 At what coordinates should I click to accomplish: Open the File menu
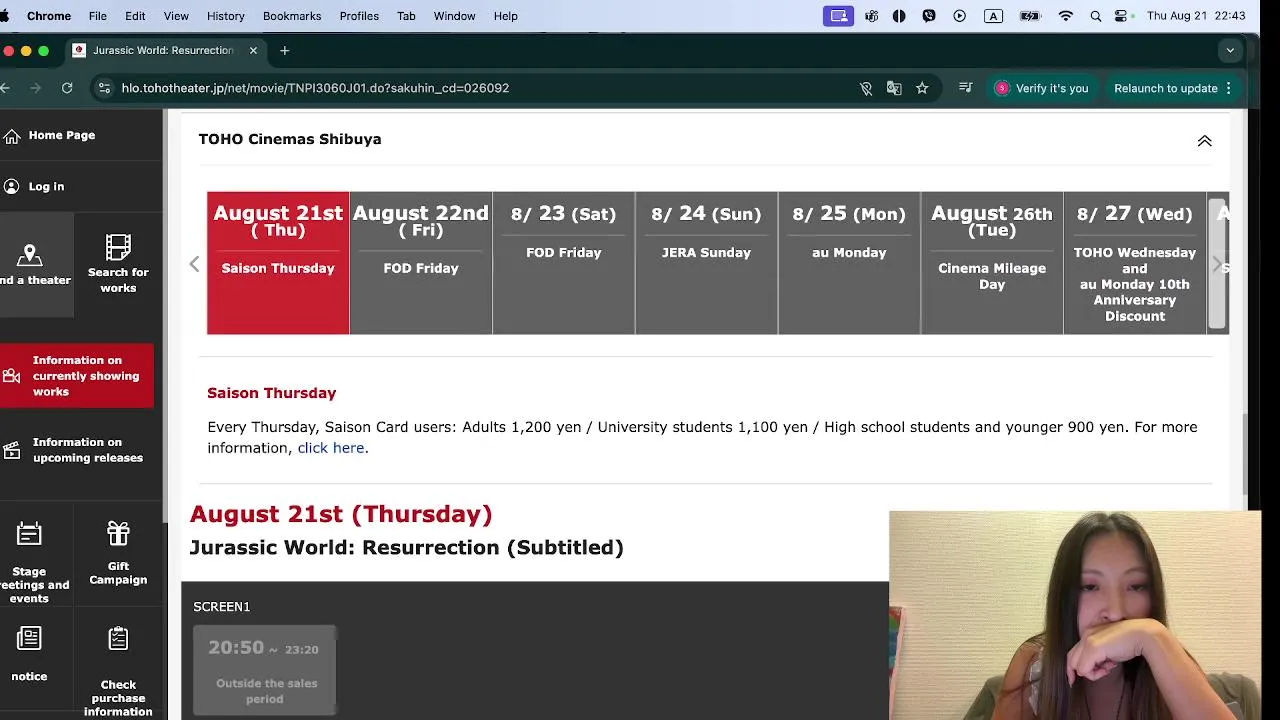click(98, 16)
